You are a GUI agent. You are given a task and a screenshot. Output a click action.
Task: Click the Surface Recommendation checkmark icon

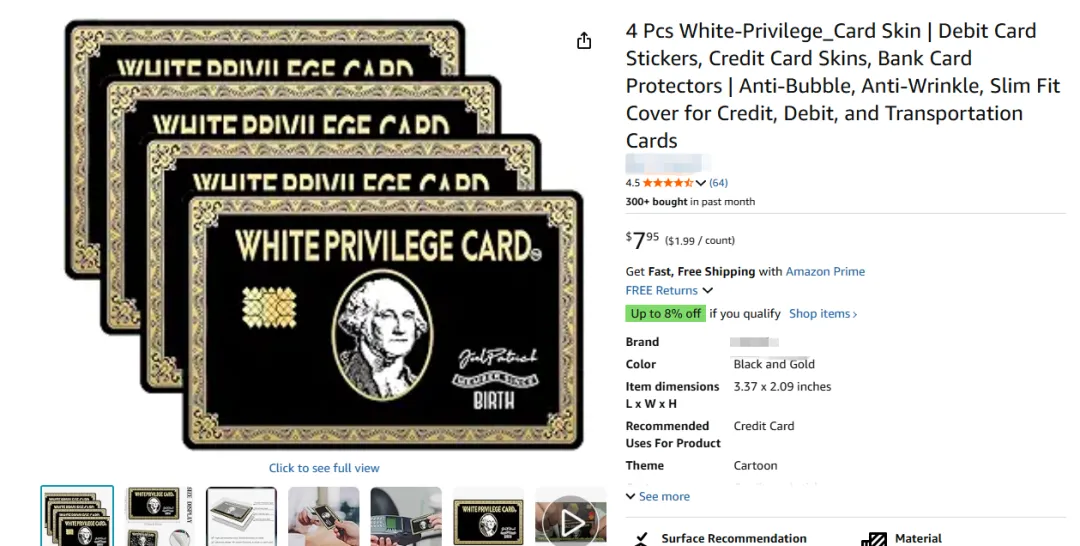(641, 538)
